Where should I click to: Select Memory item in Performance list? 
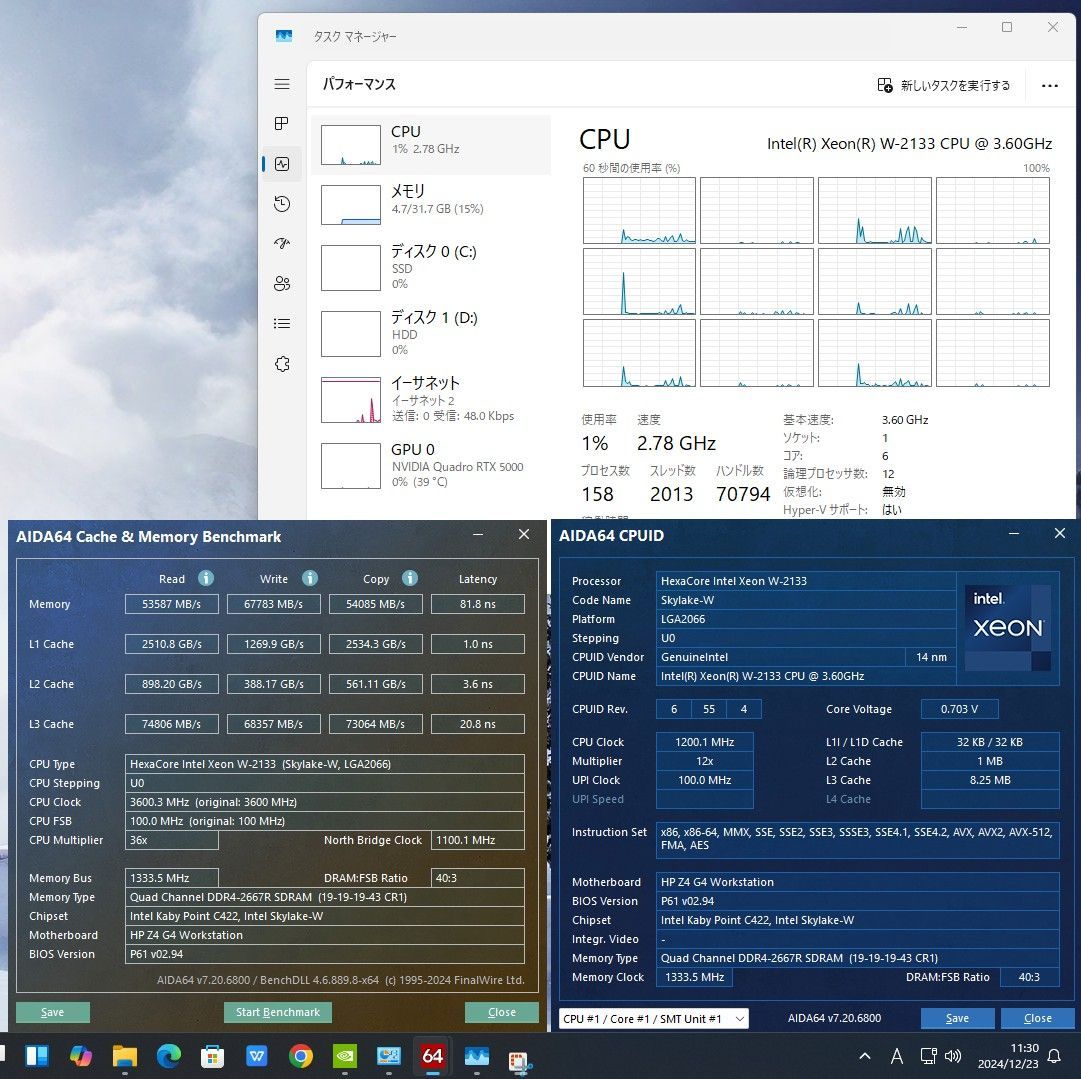pos(431,204)
